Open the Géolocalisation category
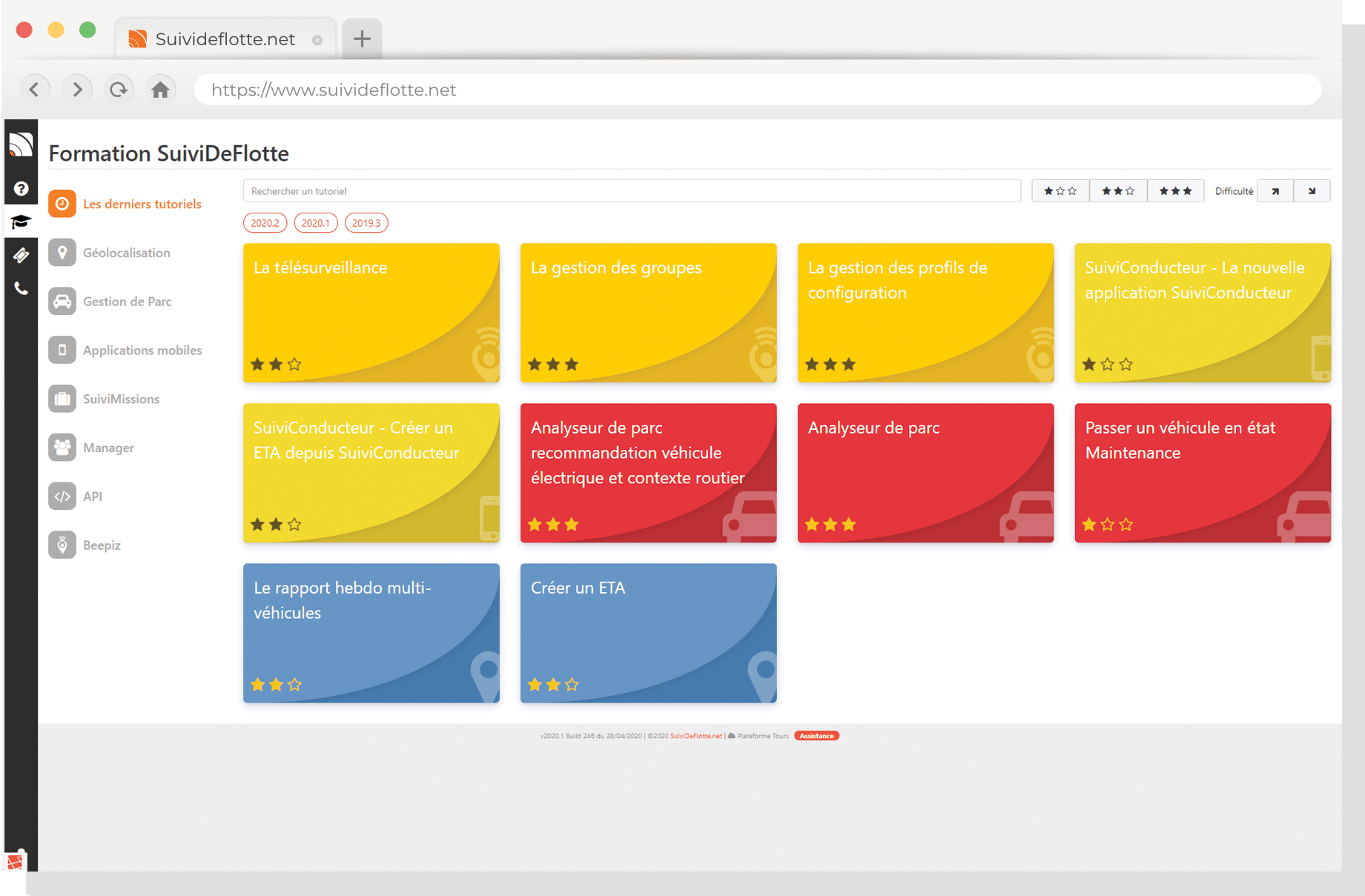This screenshot has width=1365, height=896. tap(127, 253)
